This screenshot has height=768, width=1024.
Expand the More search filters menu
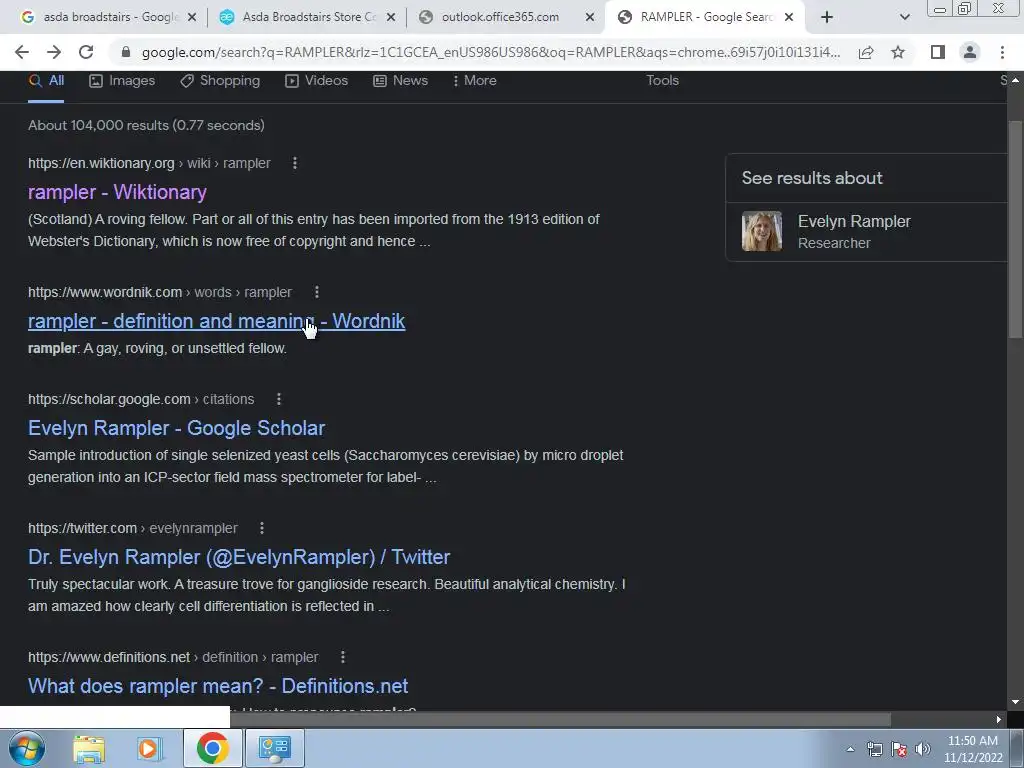click(x=475, y=81)
